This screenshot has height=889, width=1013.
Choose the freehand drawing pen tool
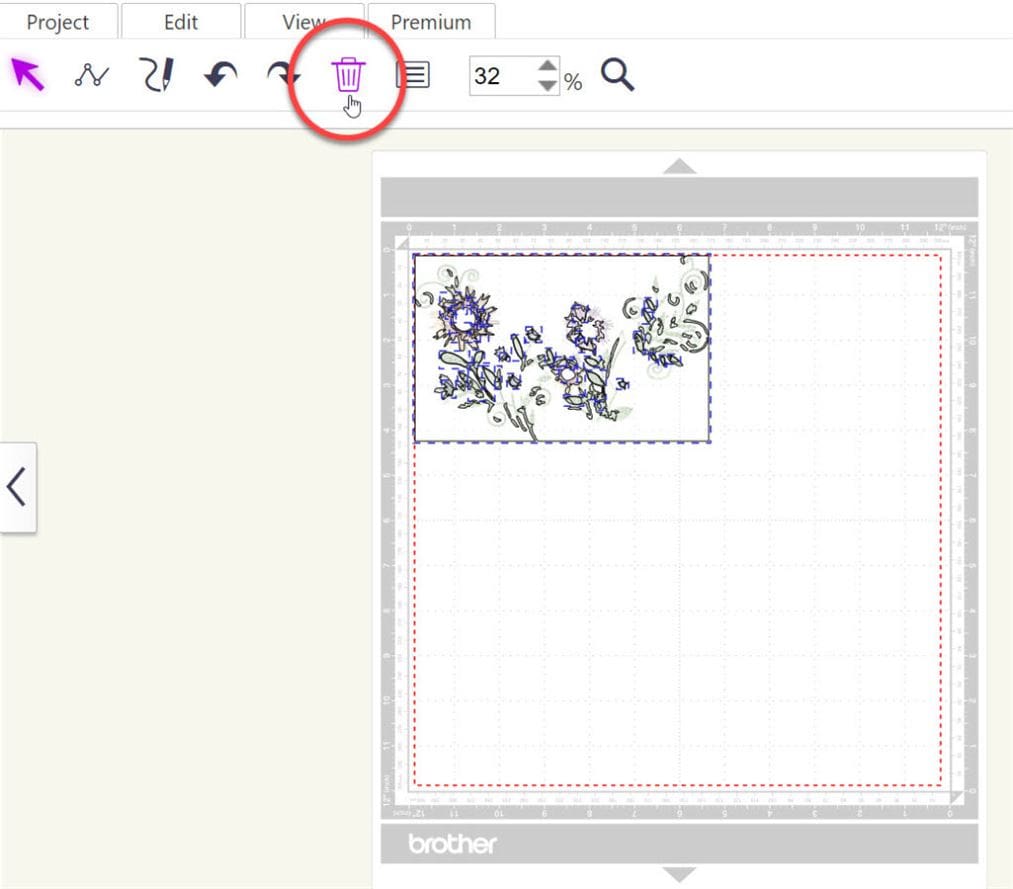(155, 74)
